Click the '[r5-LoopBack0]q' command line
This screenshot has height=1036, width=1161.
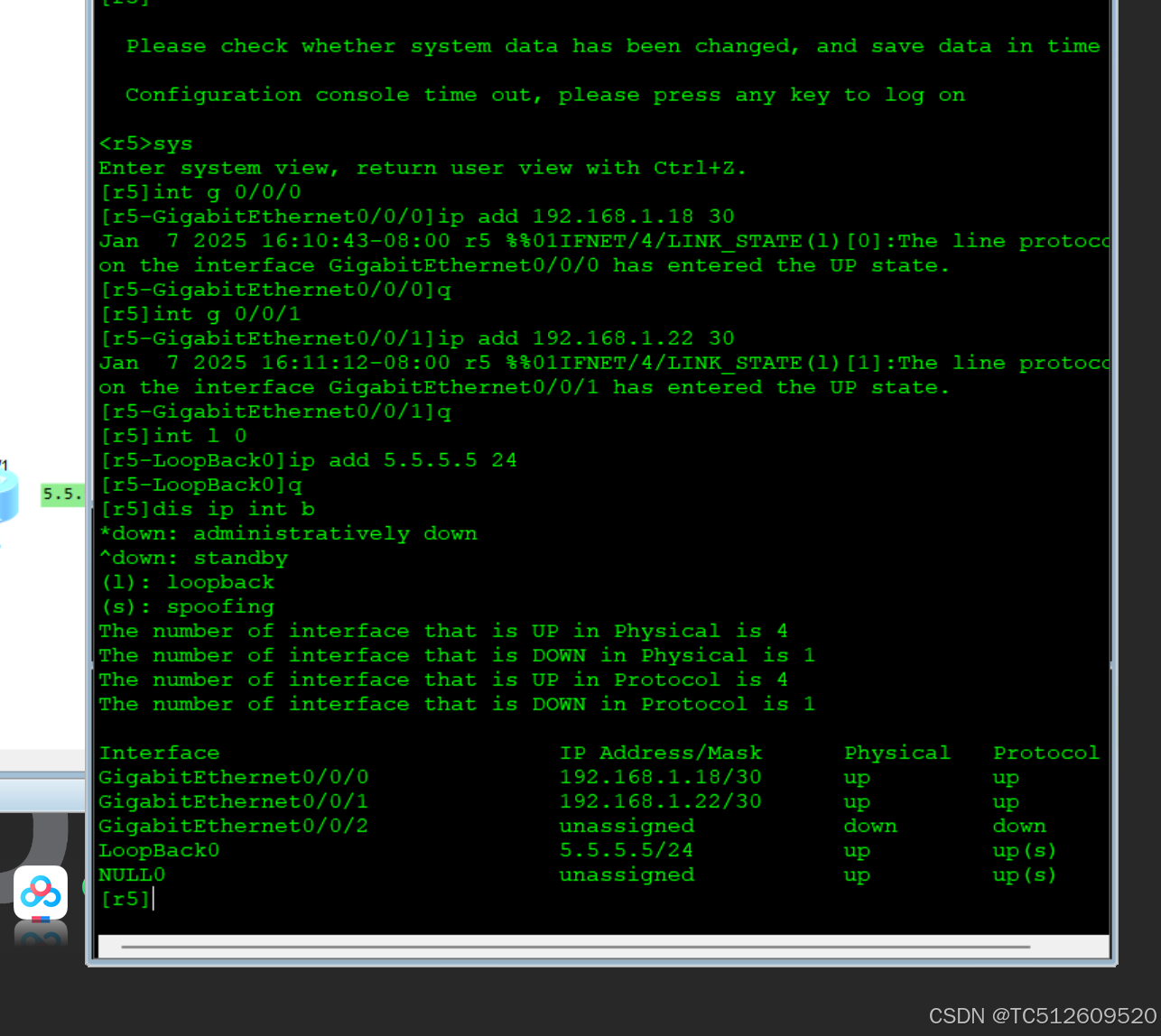click(200, 486)
